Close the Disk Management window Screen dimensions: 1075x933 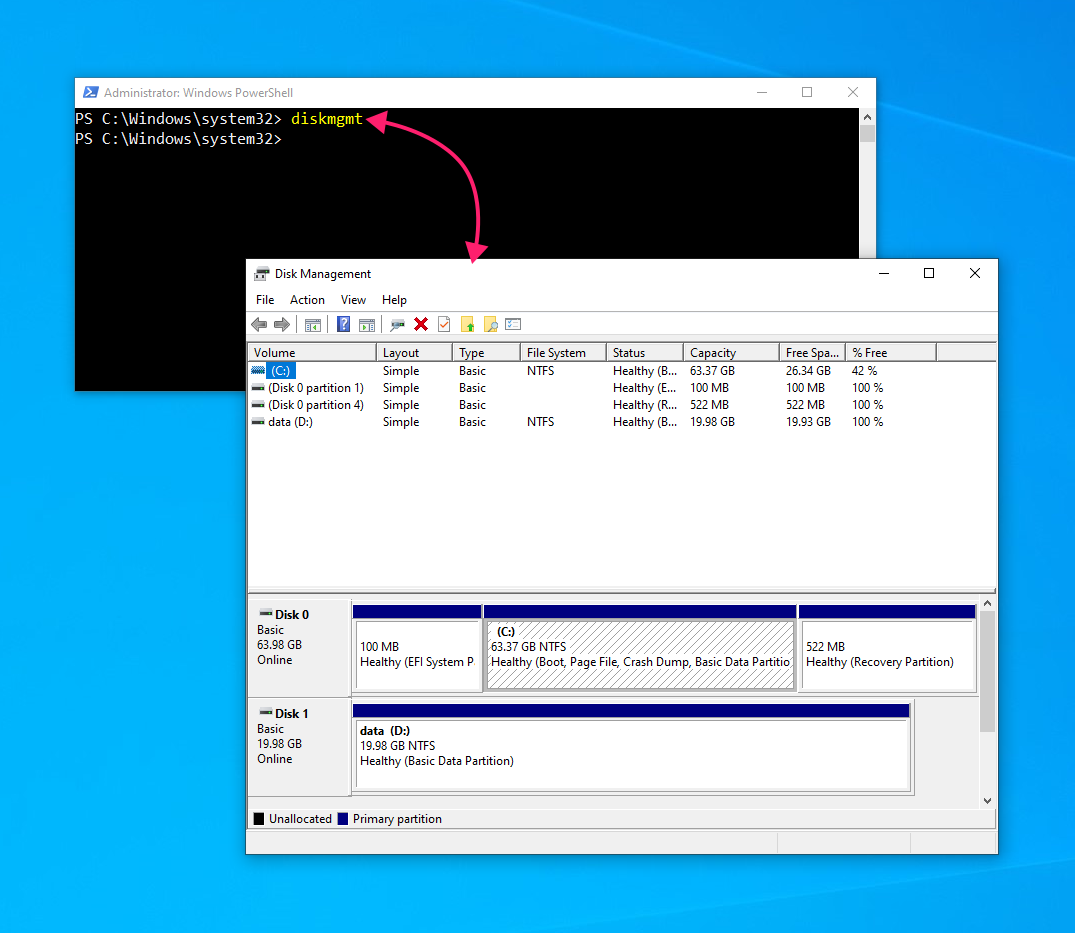point(975,273)
